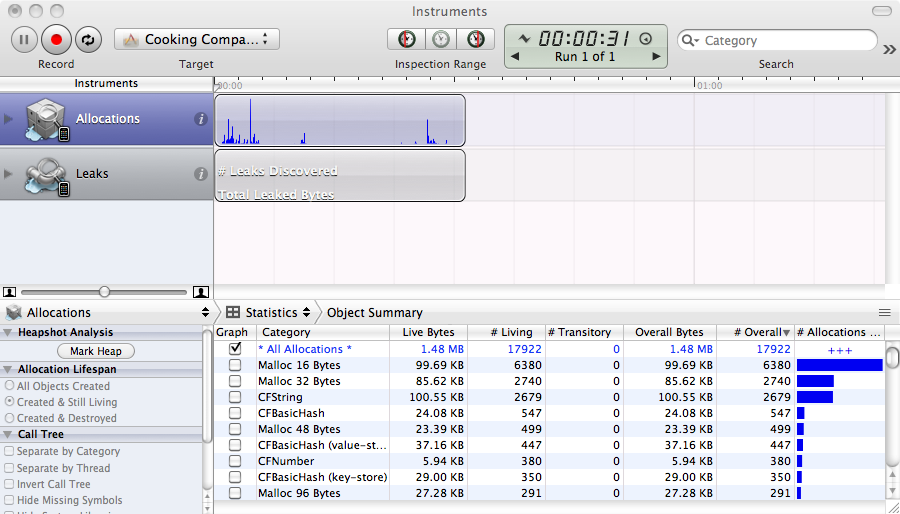Image resolution: width=900 pixels, height=514 pixels.
Task: Collapse the Heapshot Analysis section
Action: 9,333
